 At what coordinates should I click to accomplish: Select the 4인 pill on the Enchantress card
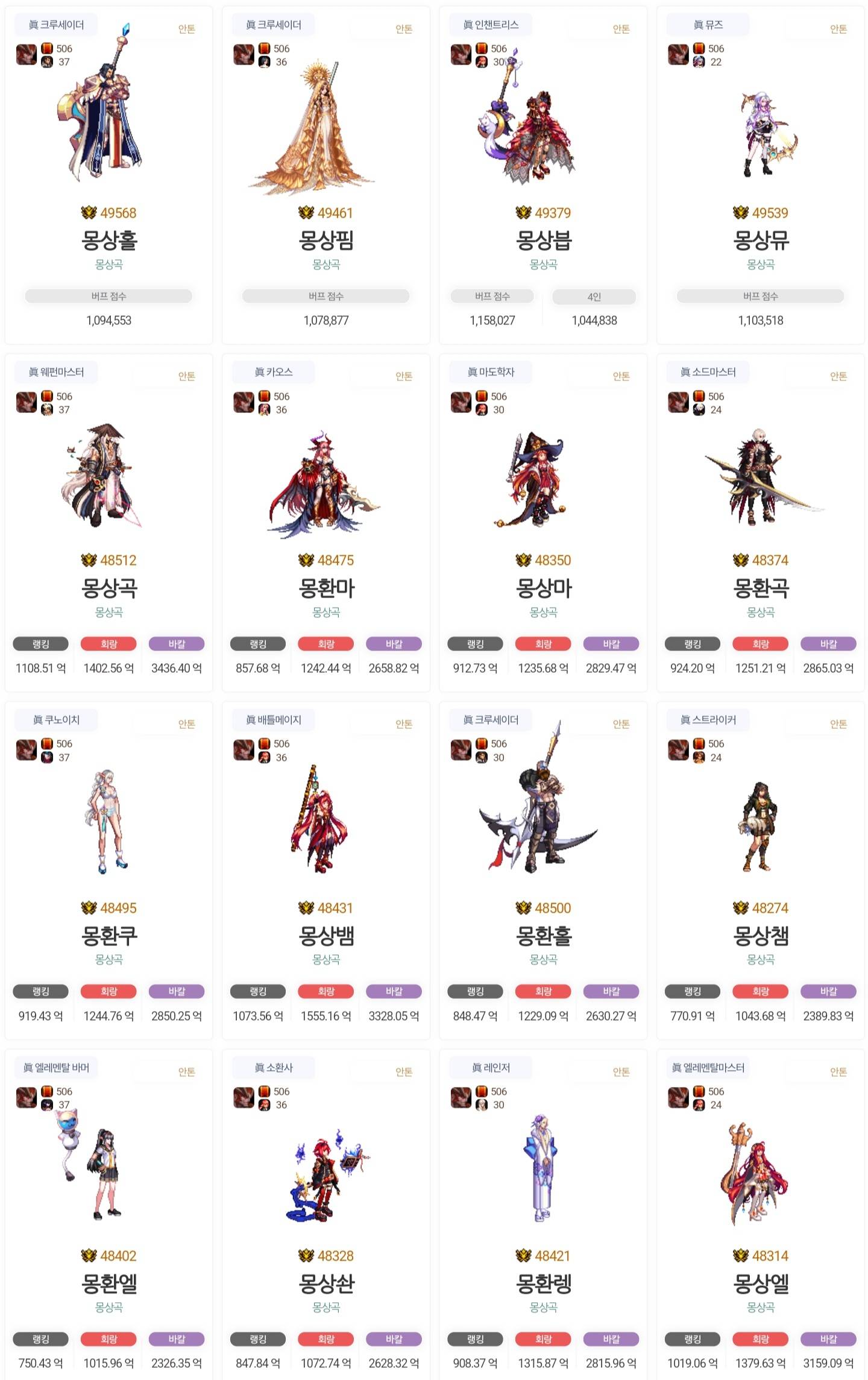594,297
